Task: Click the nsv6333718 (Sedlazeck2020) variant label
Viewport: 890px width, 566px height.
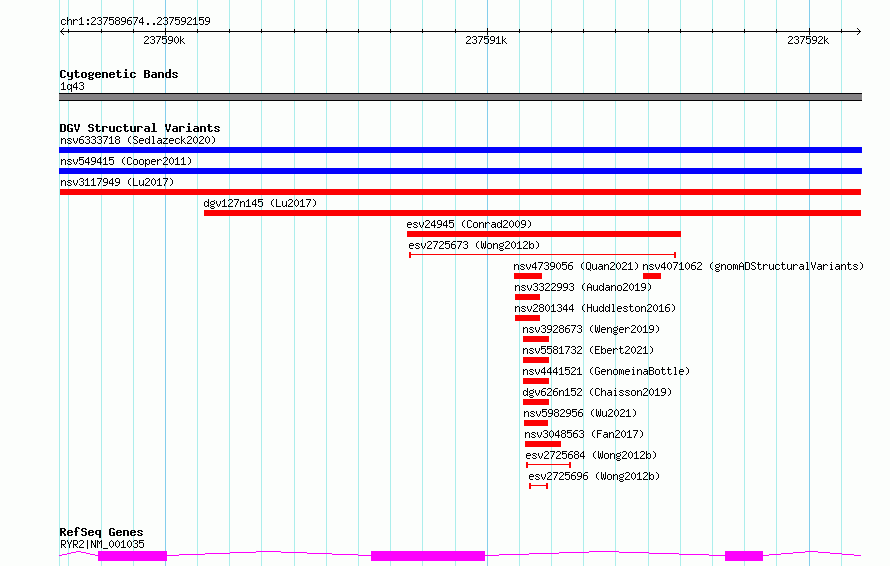Action: tap(138, 140)
